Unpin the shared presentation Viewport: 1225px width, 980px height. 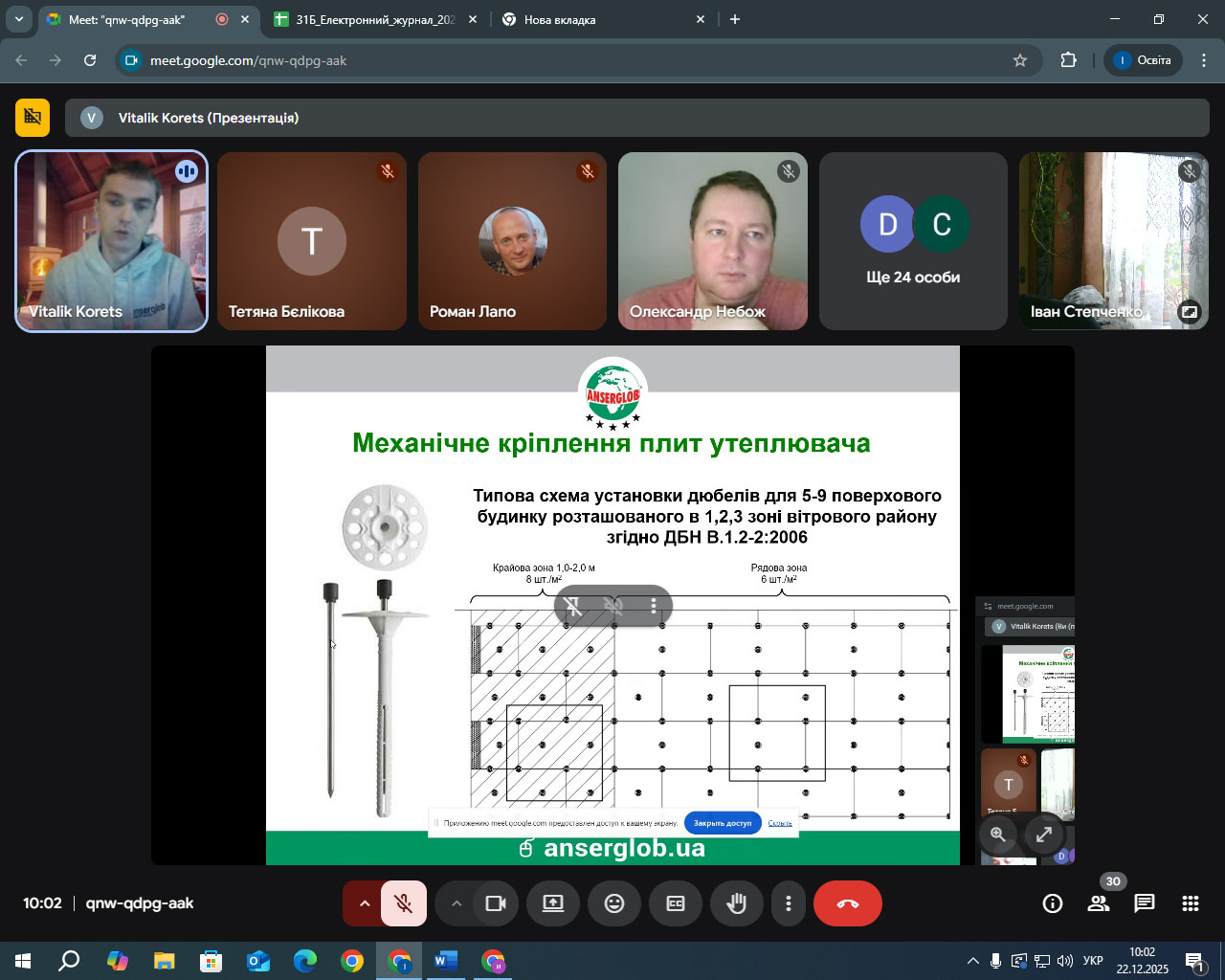coord(573,606)
